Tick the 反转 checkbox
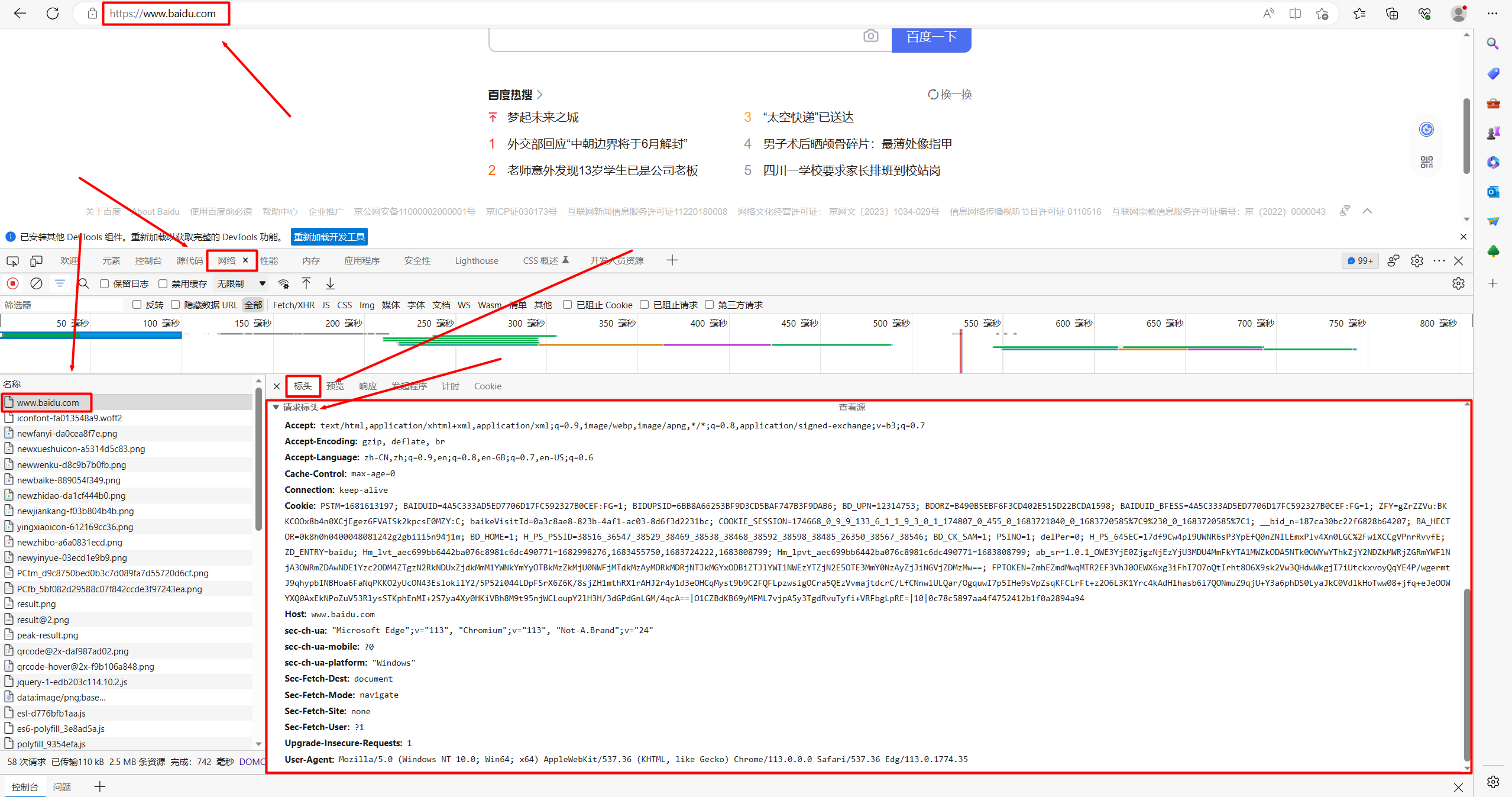Viewport: 1512px width, 797px height. [137, 305]
